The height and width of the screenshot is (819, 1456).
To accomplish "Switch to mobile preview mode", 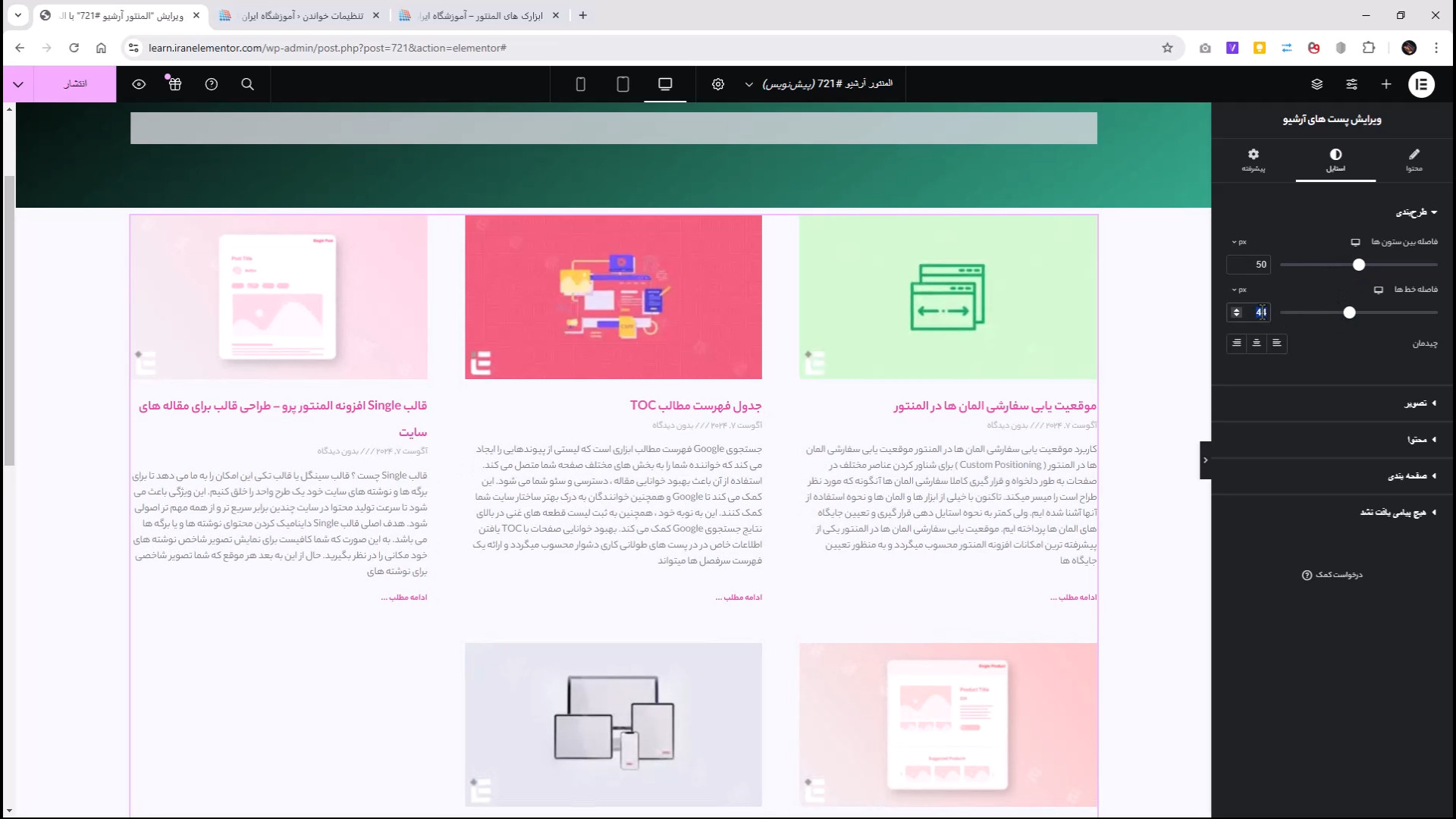I will coord(580,84).
